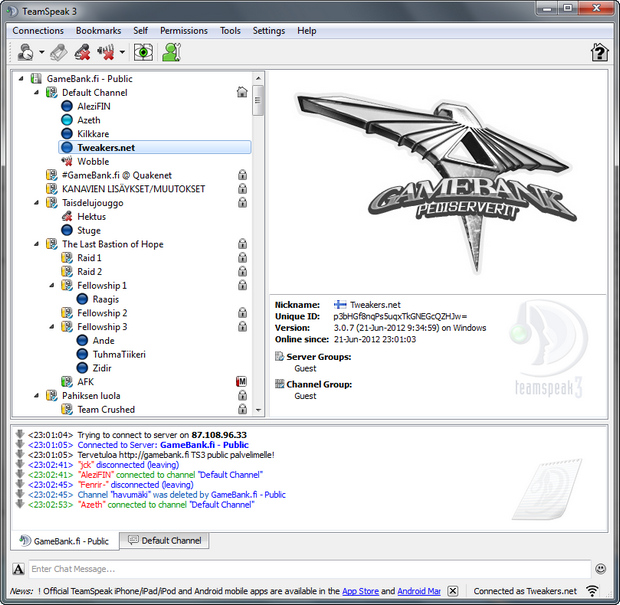Toggle the subscribe to all channels eye icon
Image resolution: width=620 pixels, height=605 pixels.
tap(143, 52)
